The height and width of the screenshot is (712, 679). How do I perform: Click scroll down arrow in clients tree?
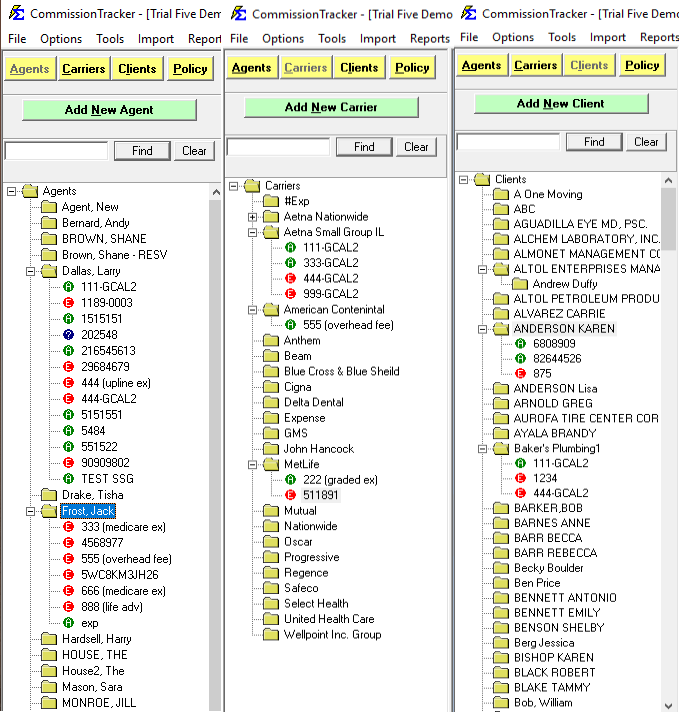(x=668, y=706)
